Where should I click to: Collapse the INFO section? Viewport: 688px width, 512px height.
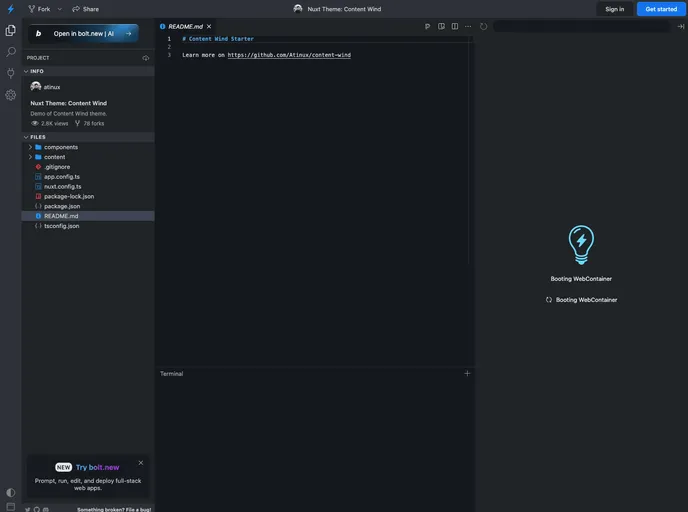click(88, 71)
